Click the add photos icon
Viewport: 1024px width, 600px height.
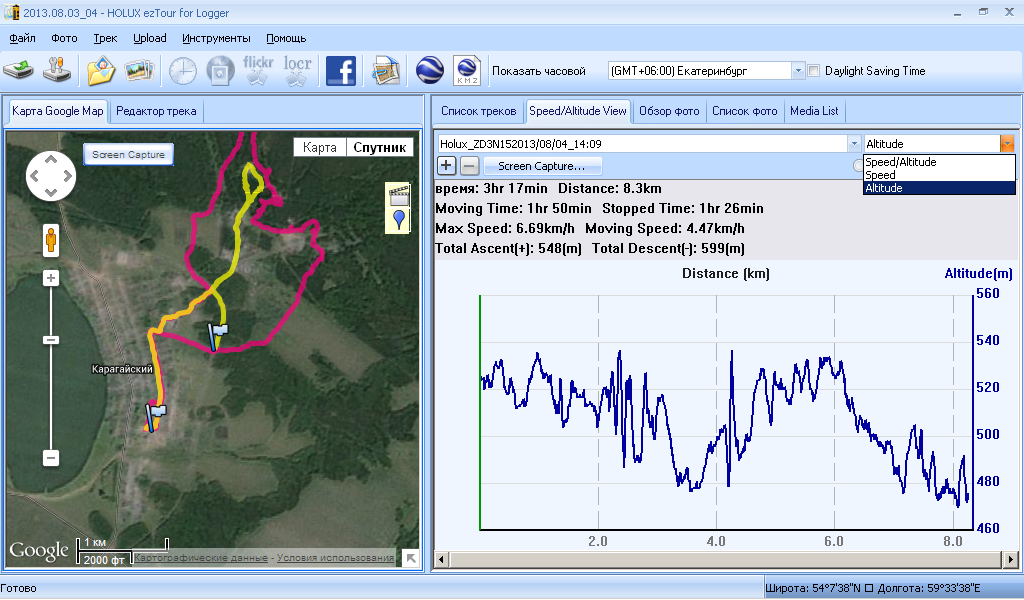pos(139,71)
